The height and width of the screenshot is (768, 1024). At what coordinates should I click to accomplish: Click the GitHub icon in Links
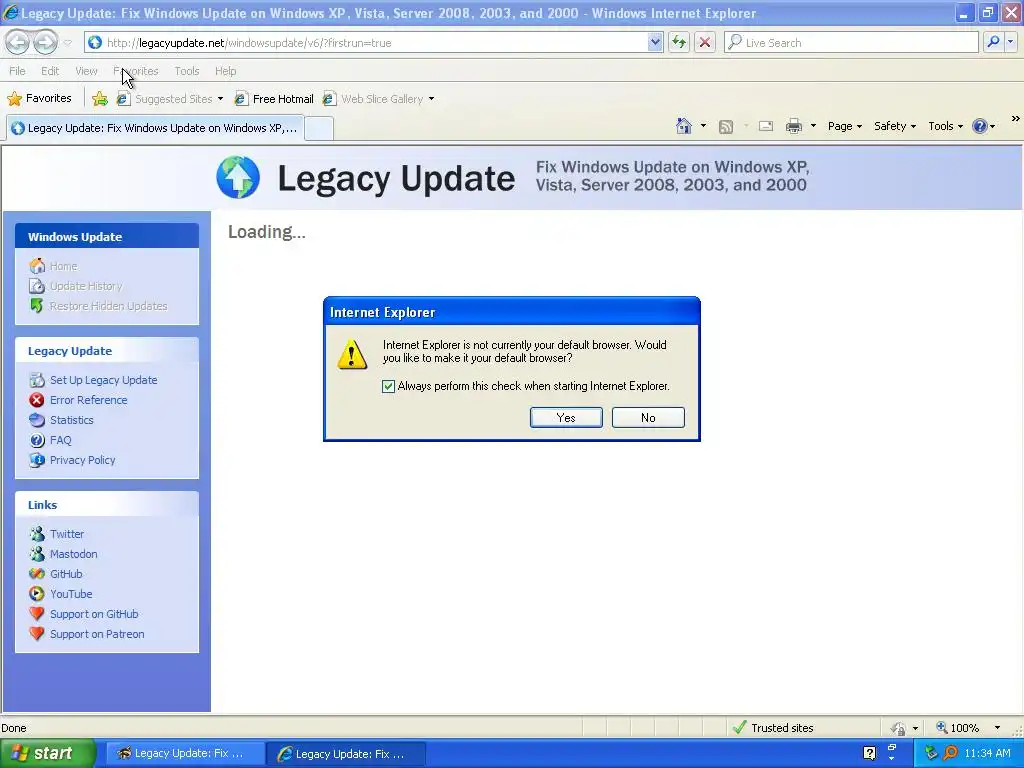point(37,574)
